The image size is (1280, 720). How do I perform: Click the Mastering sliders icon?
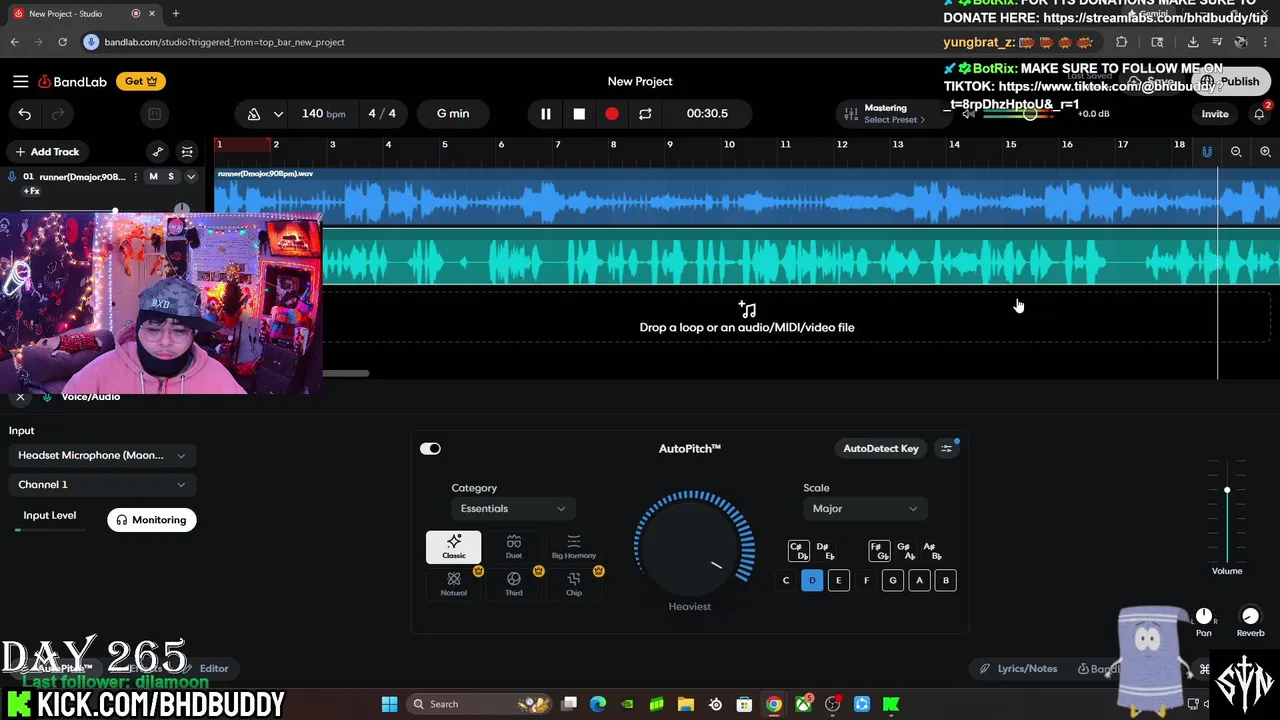[x=851, y=114]
